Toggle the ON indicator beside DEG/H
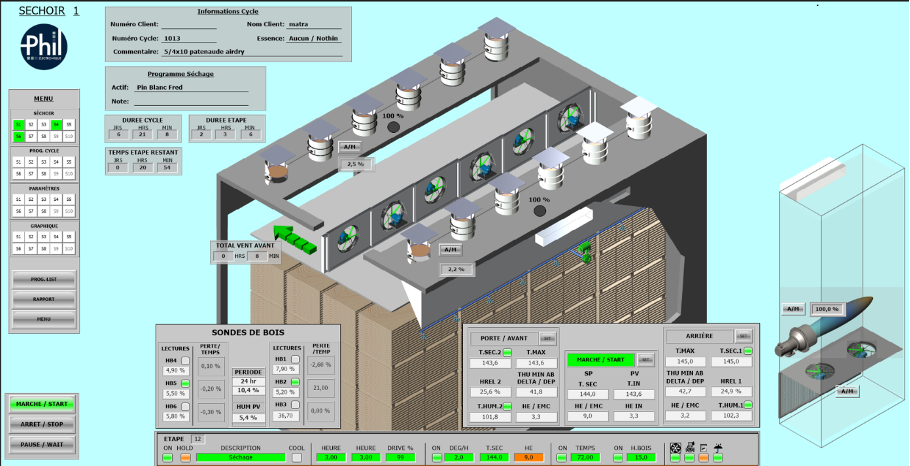Screen dimensions: 910x466 pos(436,458)
